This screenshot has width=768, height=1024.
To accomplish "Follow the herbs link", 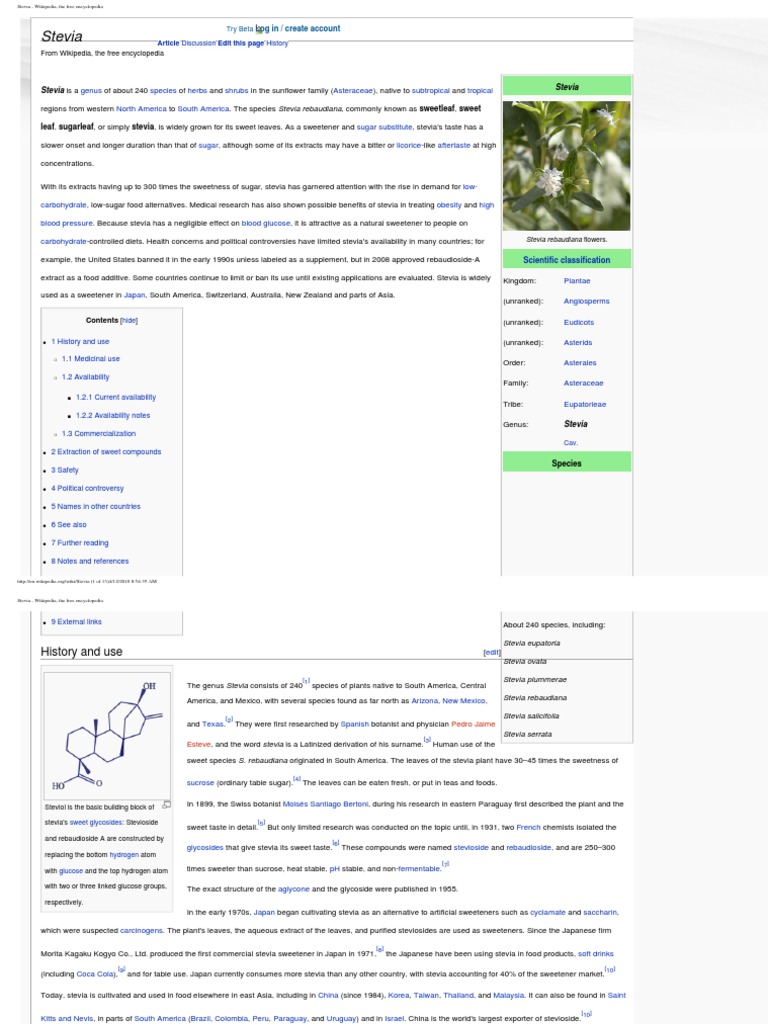I will tap(197, 91).
